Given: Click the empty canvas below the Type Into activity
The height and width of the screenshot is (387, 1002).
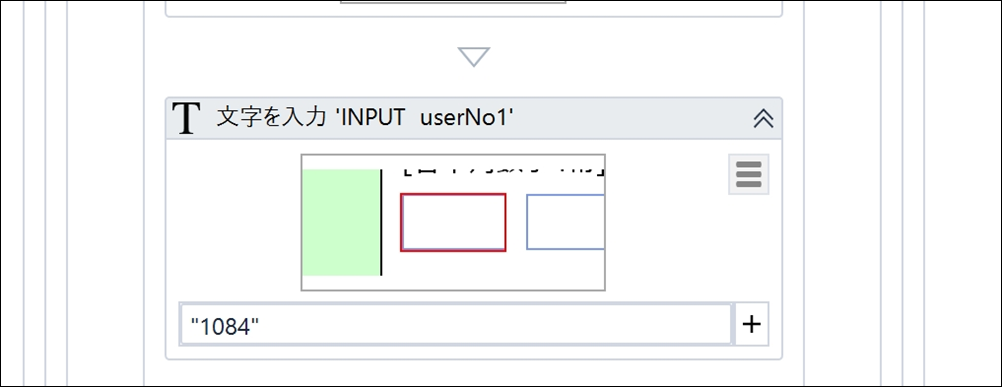Looking at the screenshot, I should pyautogui.click(x=474, y=373).
